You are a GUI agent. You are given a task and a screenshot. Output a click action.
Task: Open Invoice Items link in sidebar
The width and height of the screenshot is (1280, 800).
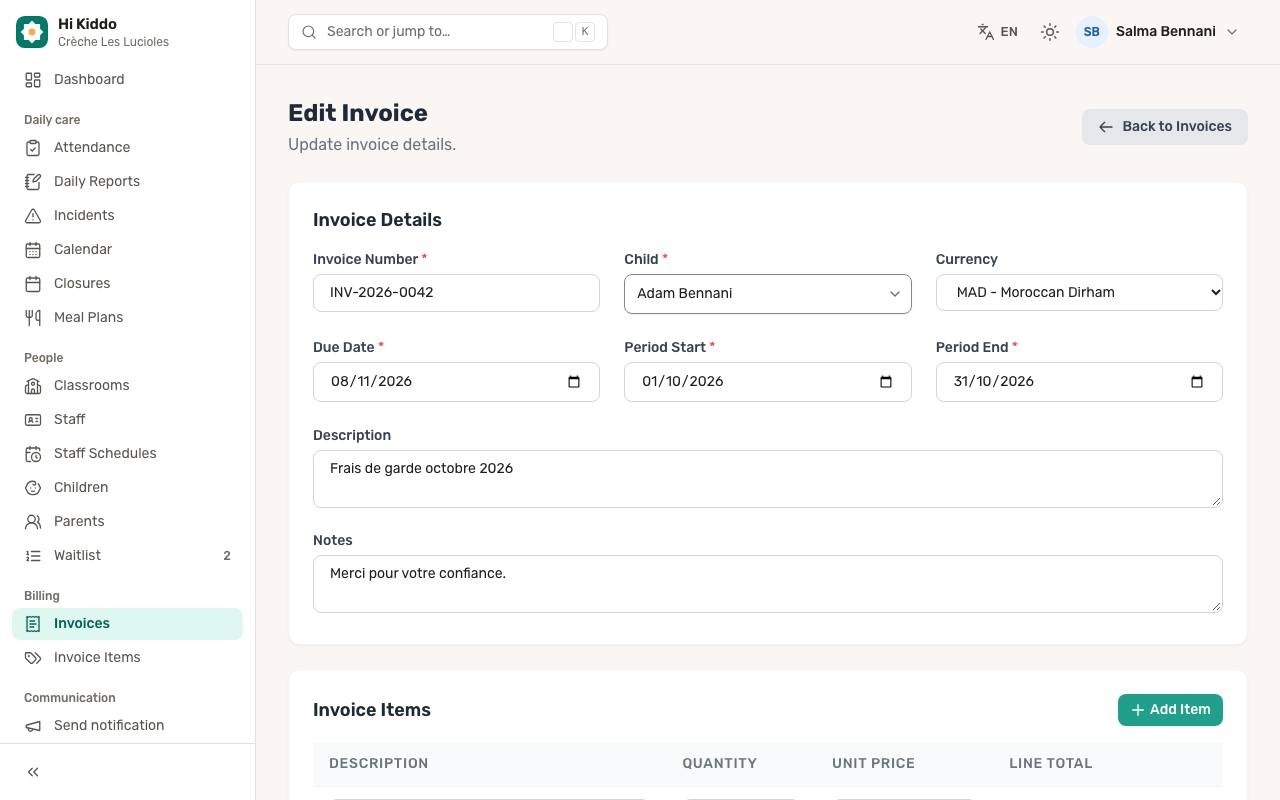[127, 657]
